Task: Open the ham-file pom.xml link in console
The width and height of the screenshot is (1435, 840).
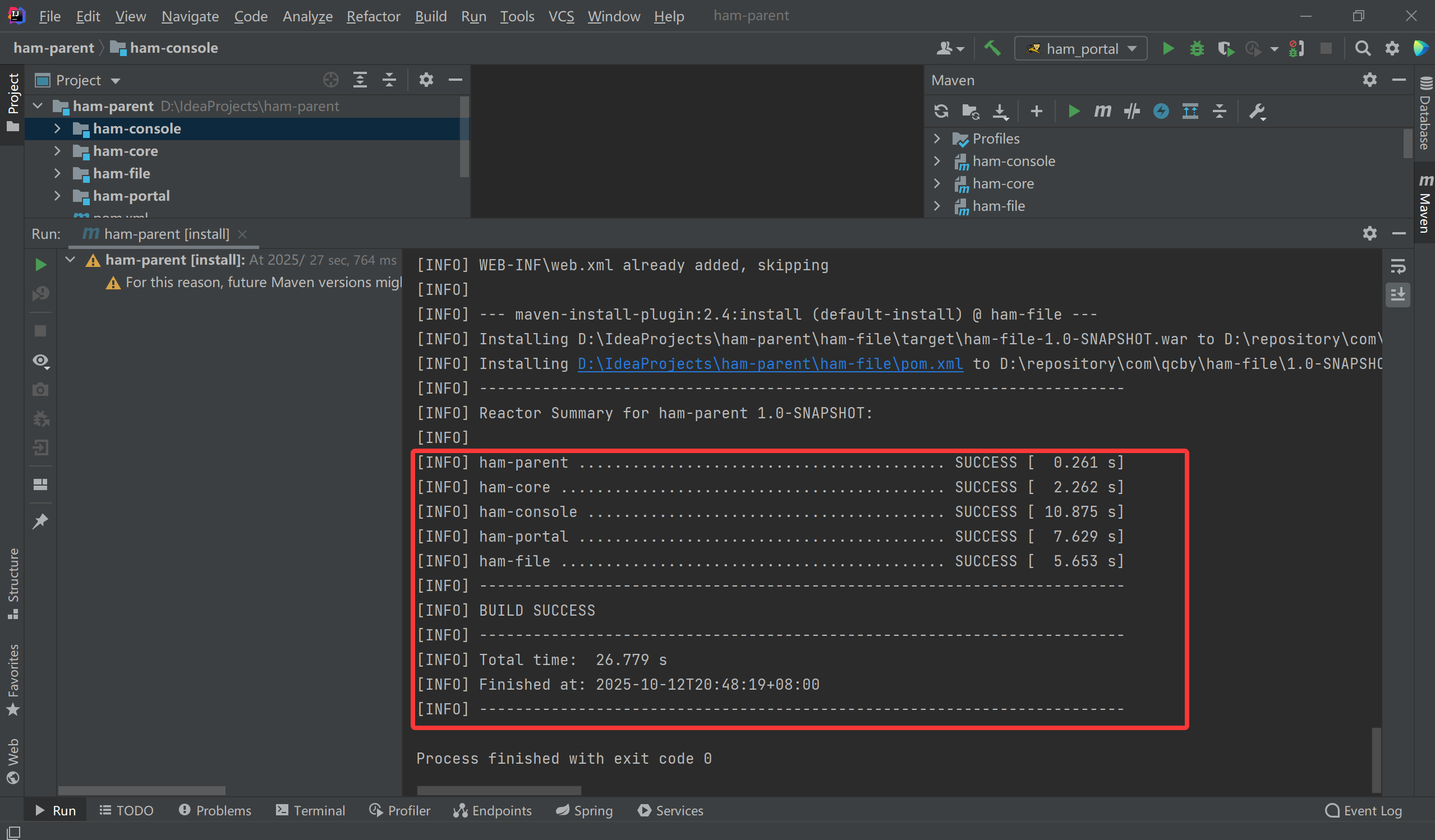Action: tap(770, 364)
